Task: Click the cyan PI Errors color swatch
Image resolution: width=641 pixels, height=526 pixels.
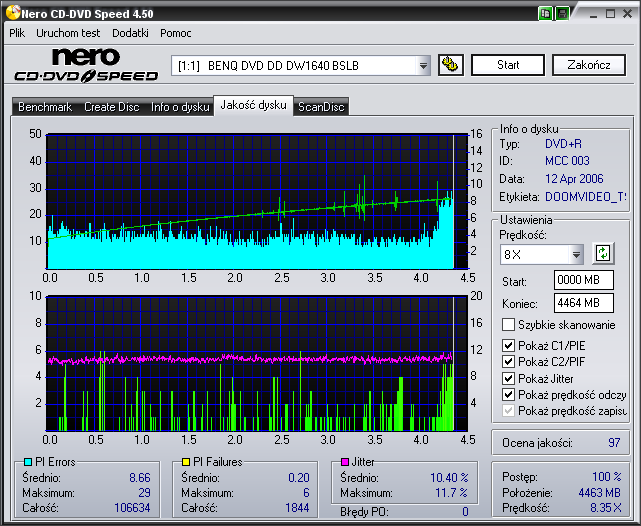Action: point(27,462)
